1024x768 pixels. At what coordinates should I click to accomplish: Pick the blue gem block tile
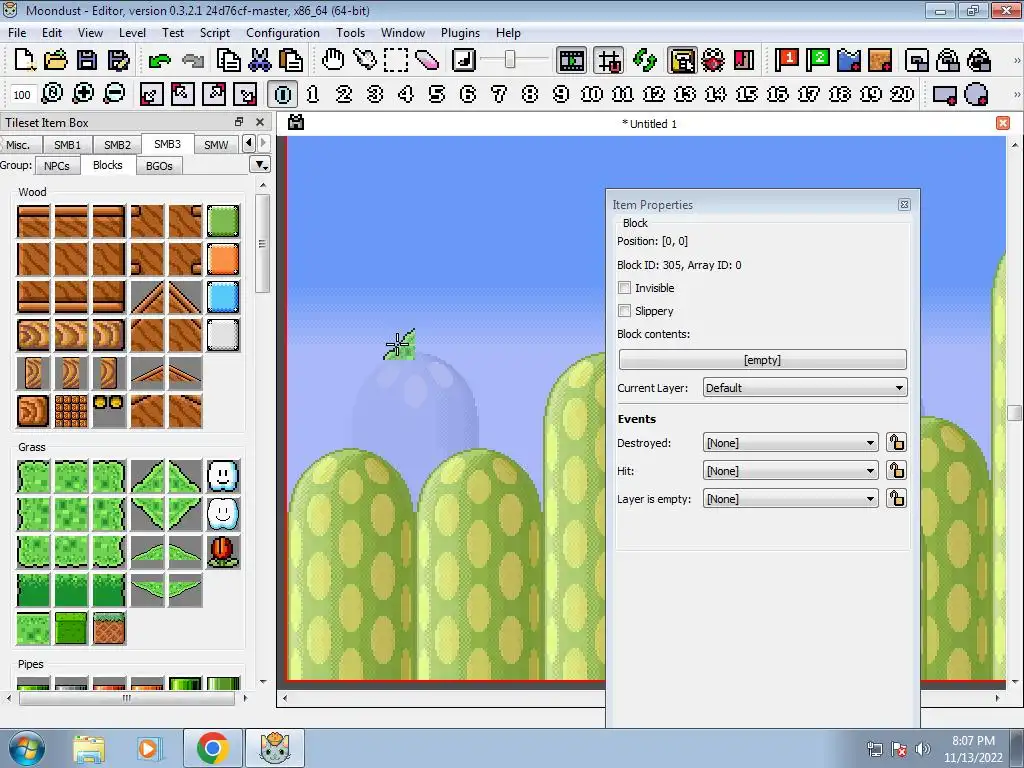pos(223,297)
